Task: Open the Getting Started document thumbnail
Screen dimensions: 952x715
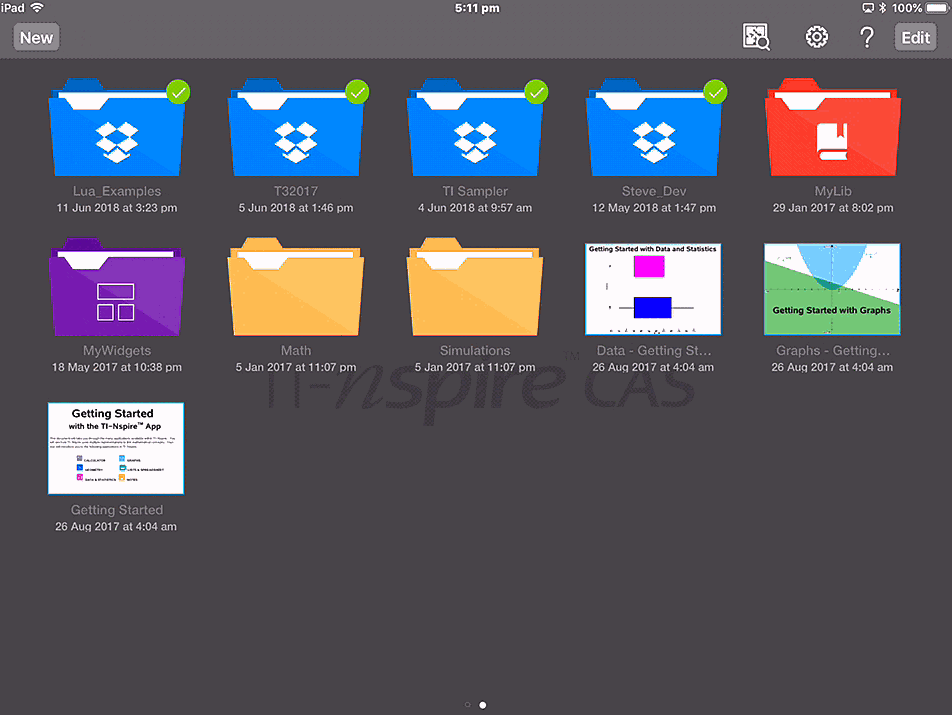Action: click(x=117, y=448)
